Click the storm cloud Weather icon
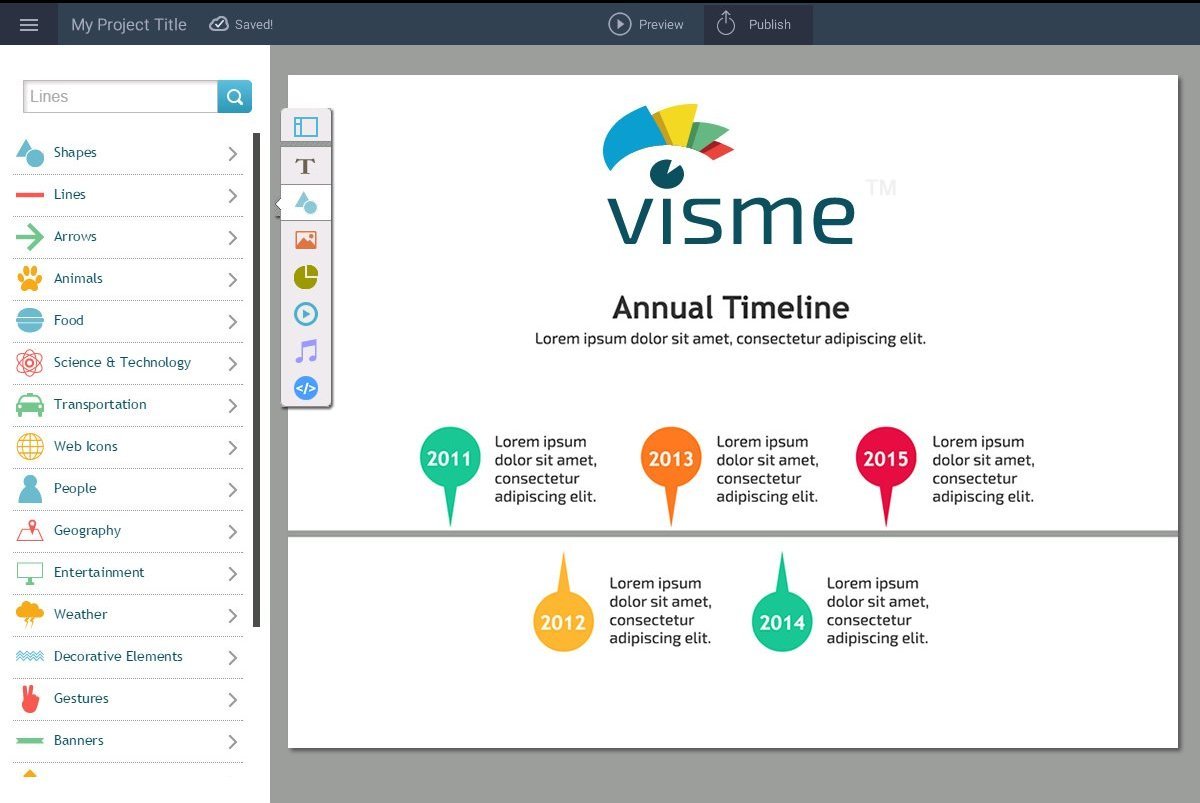The width and height of the screenshot is (1200, 803). click(30, 615)
